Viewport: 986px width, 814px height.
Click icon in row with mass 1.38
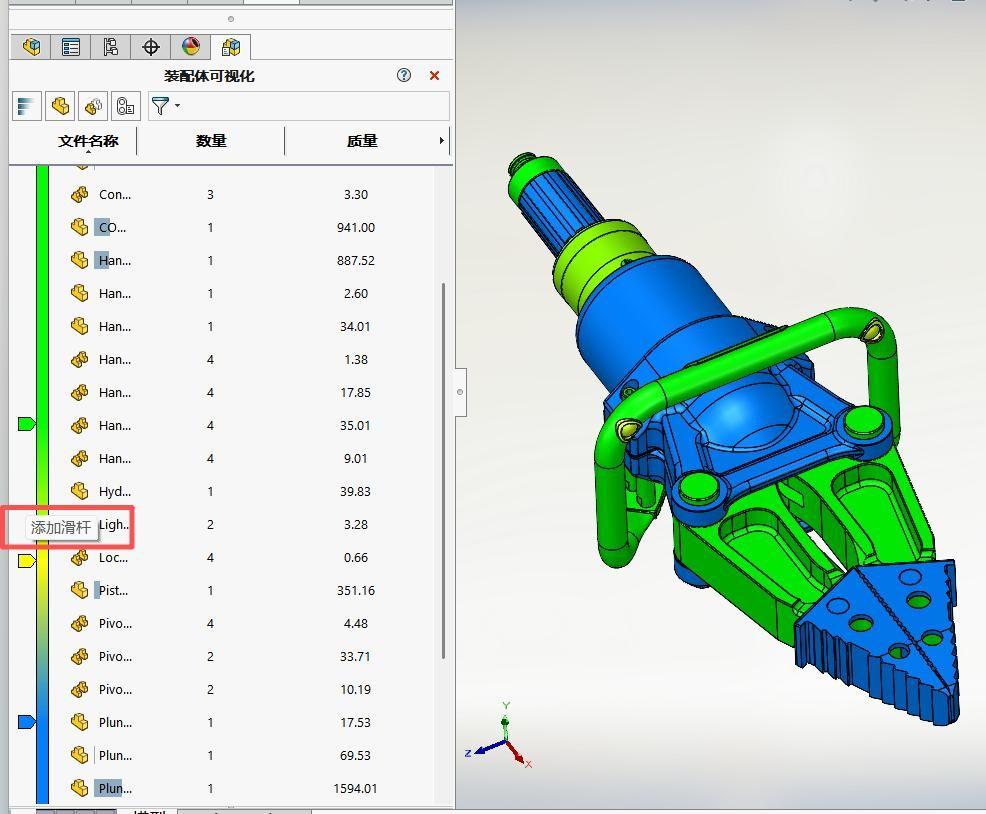(x=79, y=359)
